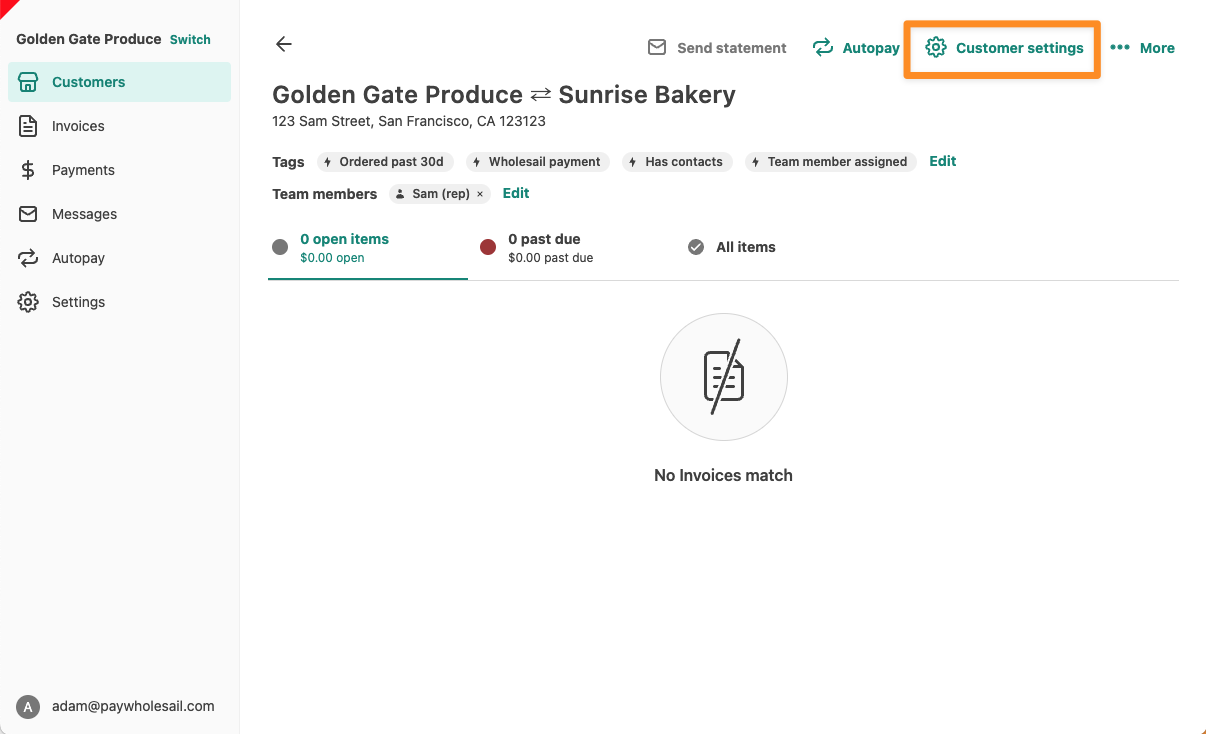
Task: Click the Ordered past 30d tag
Action: click(x=386, y=162)
